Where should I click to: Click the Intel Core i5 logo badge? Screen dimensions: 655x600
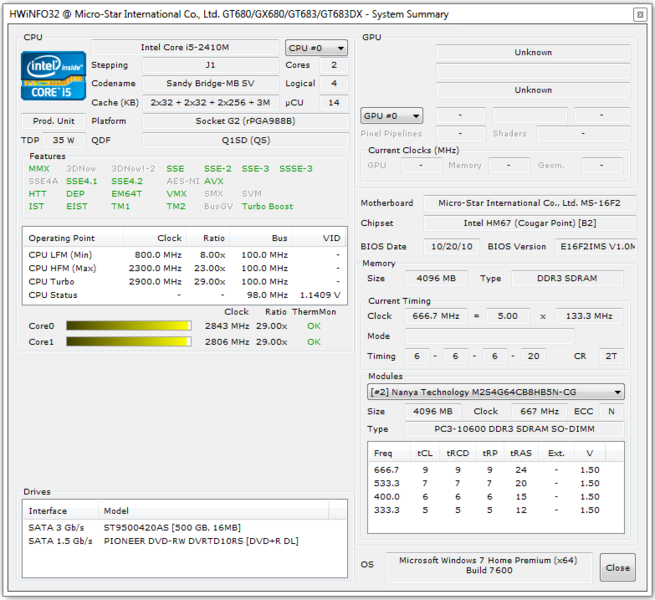(x=53, y=76)
